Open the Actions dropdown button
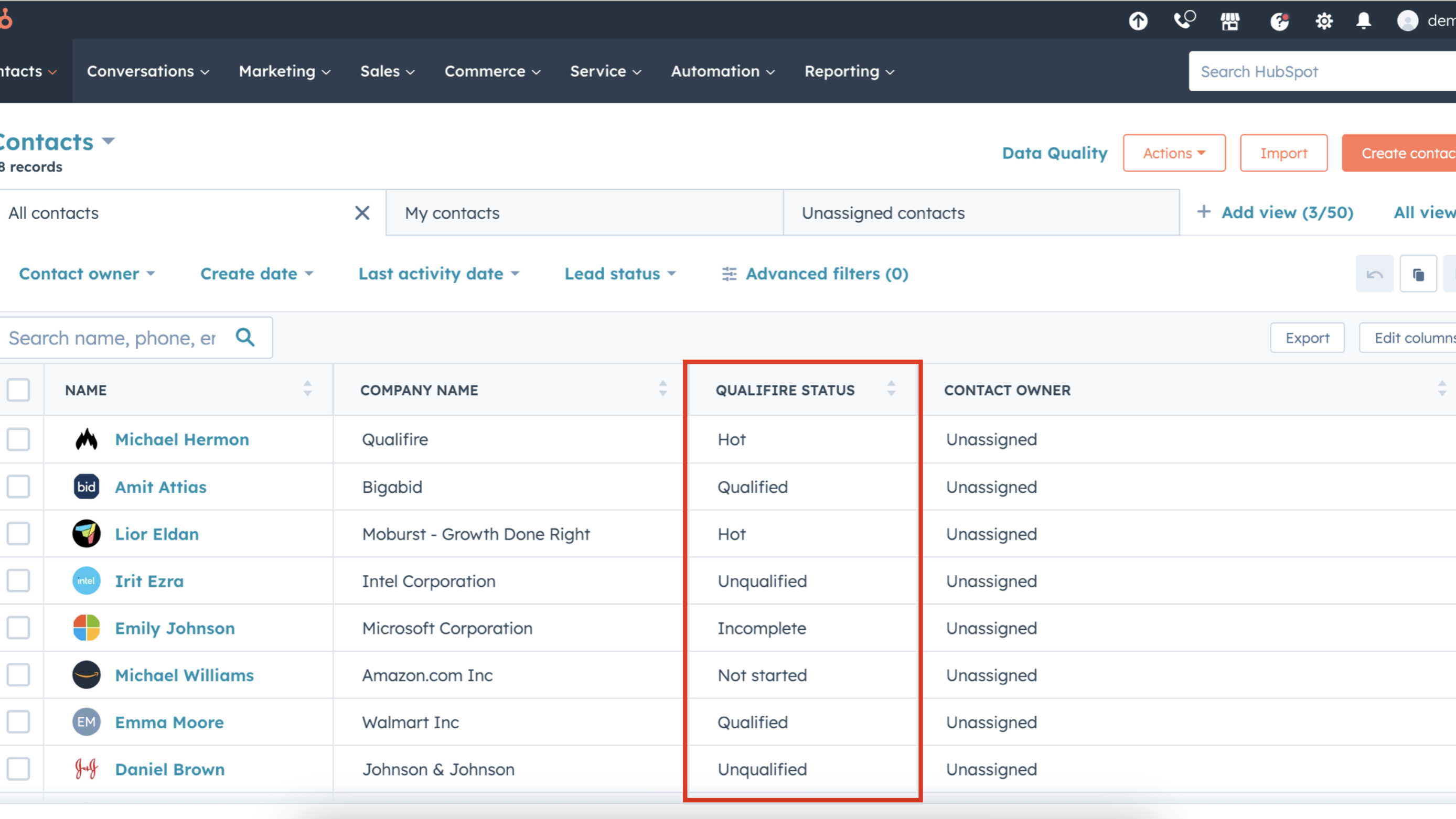 [1174, 153]
